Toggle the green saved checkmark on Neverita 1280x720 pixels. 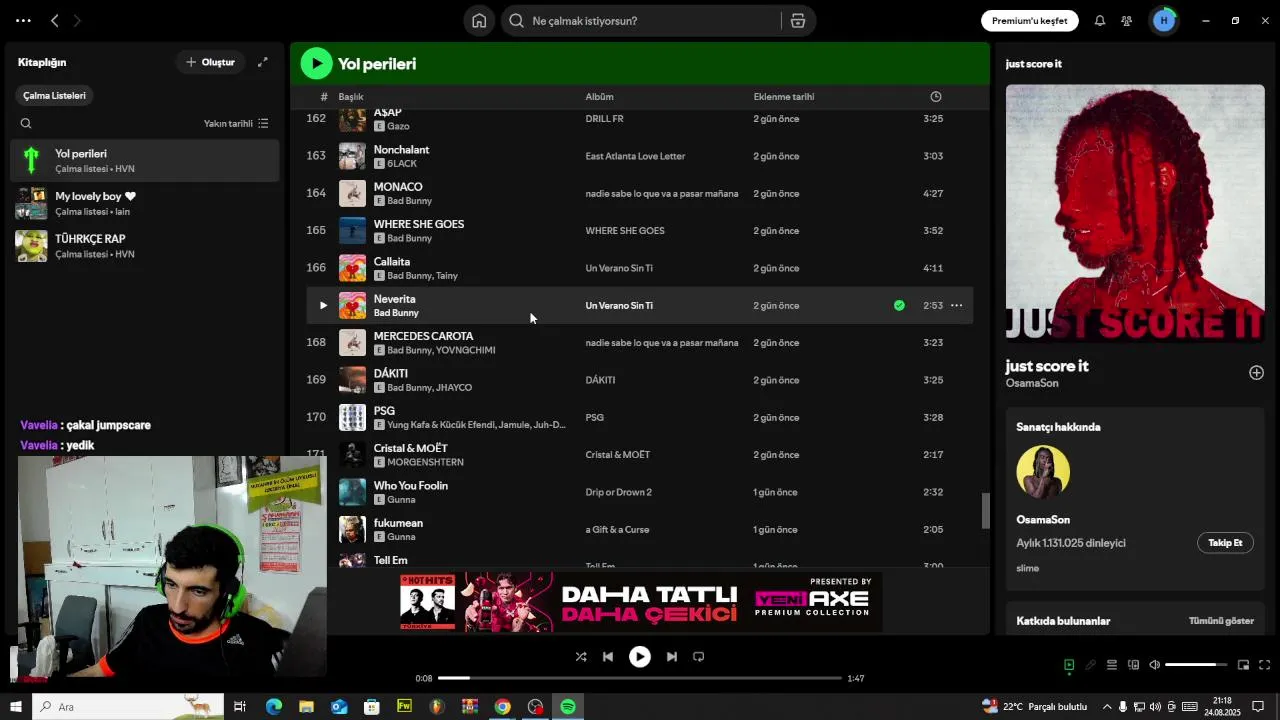(899, 306)
